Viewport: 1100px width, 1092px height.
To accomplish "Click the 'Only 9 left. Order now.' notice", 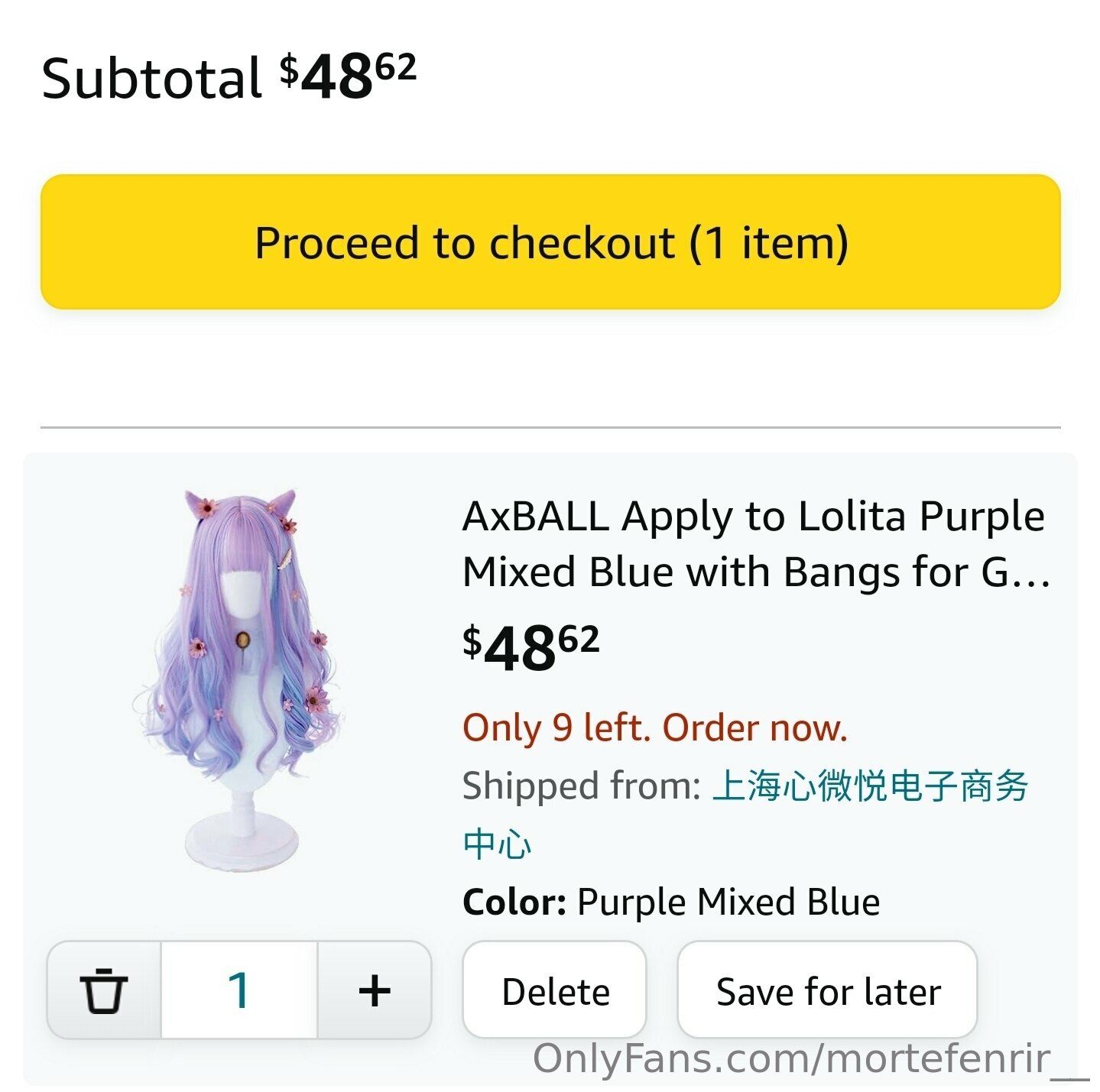I will click(x=655, y=727).
